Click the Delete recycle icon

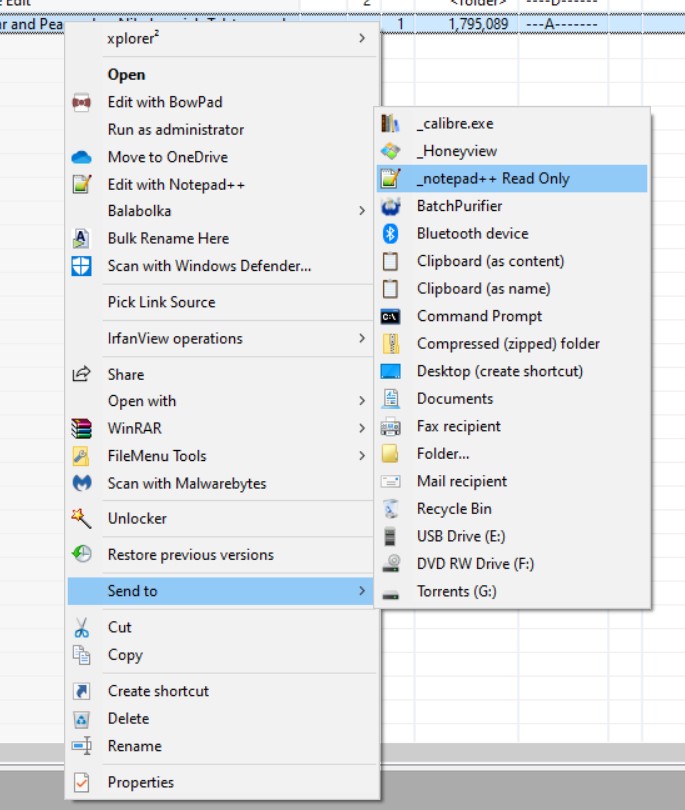pyautogui.click(x=81, y=719)
